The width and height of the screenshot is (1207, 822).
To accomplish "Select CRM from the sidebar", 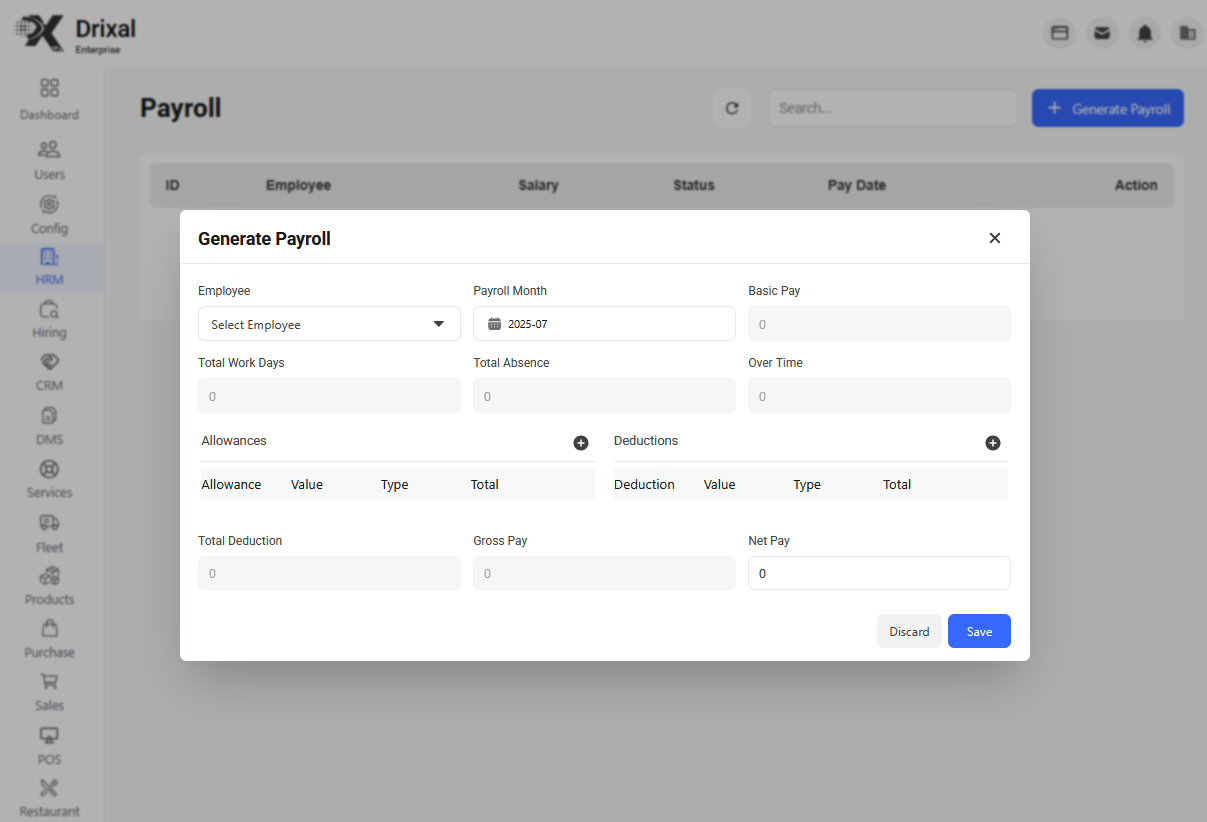I will click(x=49, y=371).
